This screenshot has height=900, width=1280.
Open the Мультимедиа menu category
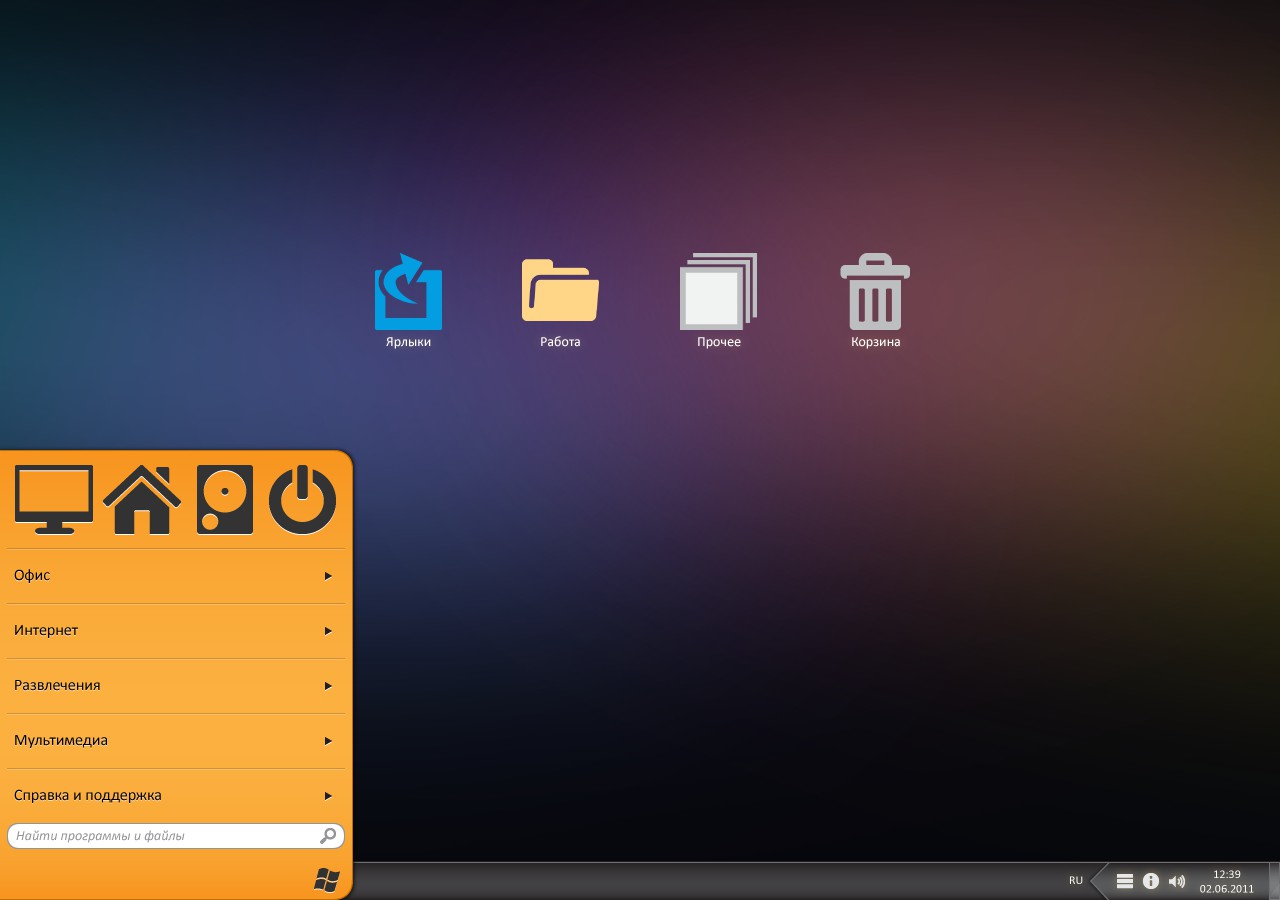pyautogui.click(x=176, y=741)
